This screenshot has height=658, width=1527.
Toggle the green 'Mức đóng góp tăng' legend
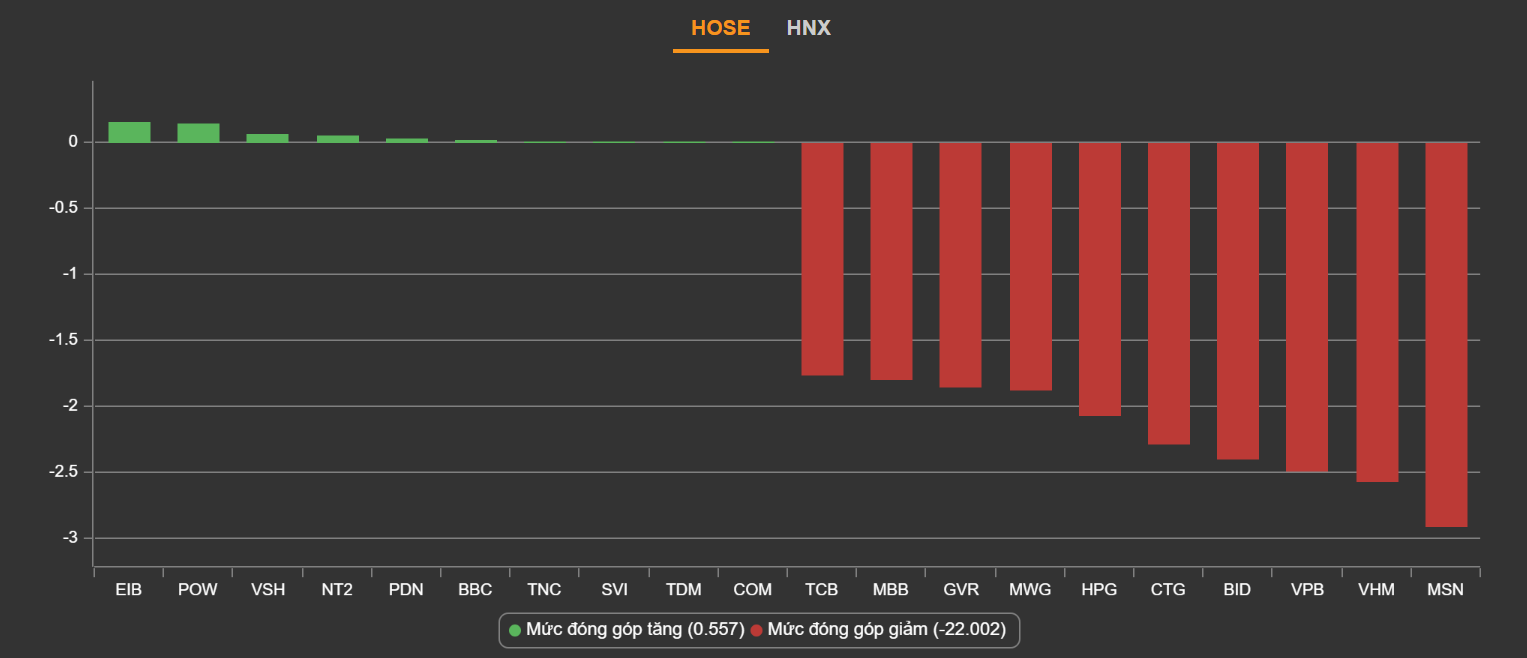tap(626, 630)
